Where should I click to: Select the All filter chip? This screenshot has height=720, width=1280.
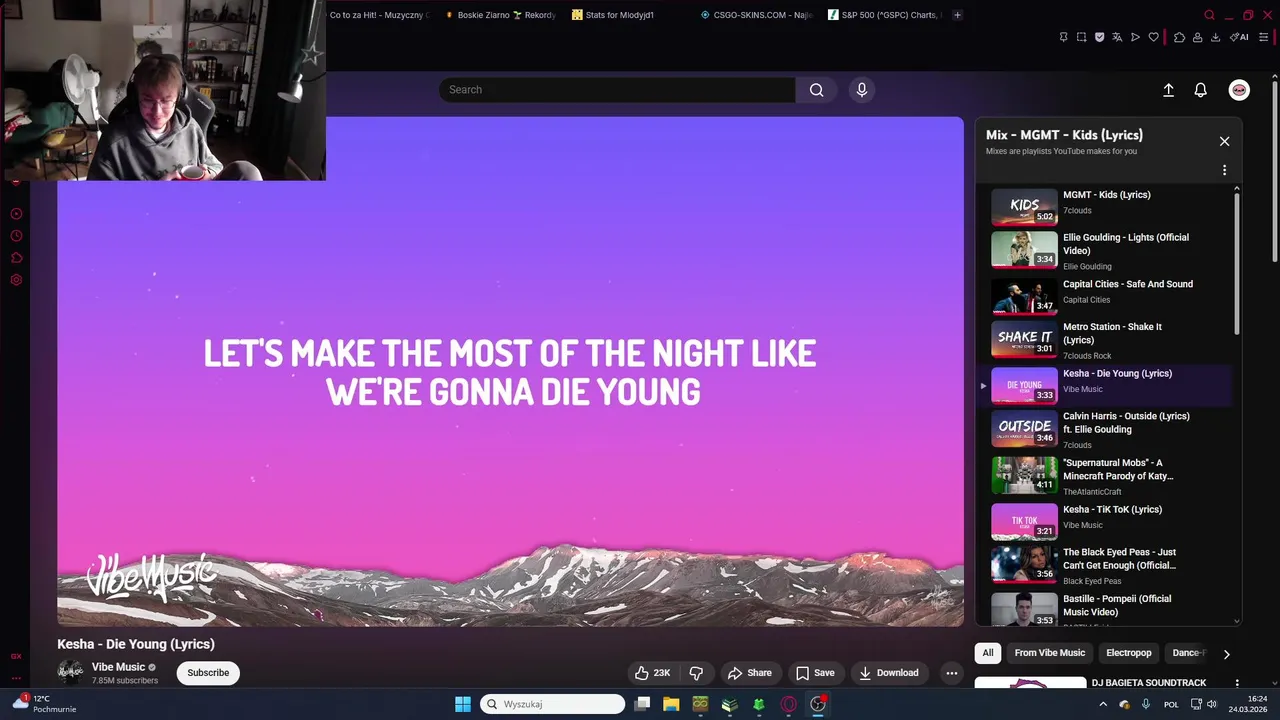tap(988, 653)
